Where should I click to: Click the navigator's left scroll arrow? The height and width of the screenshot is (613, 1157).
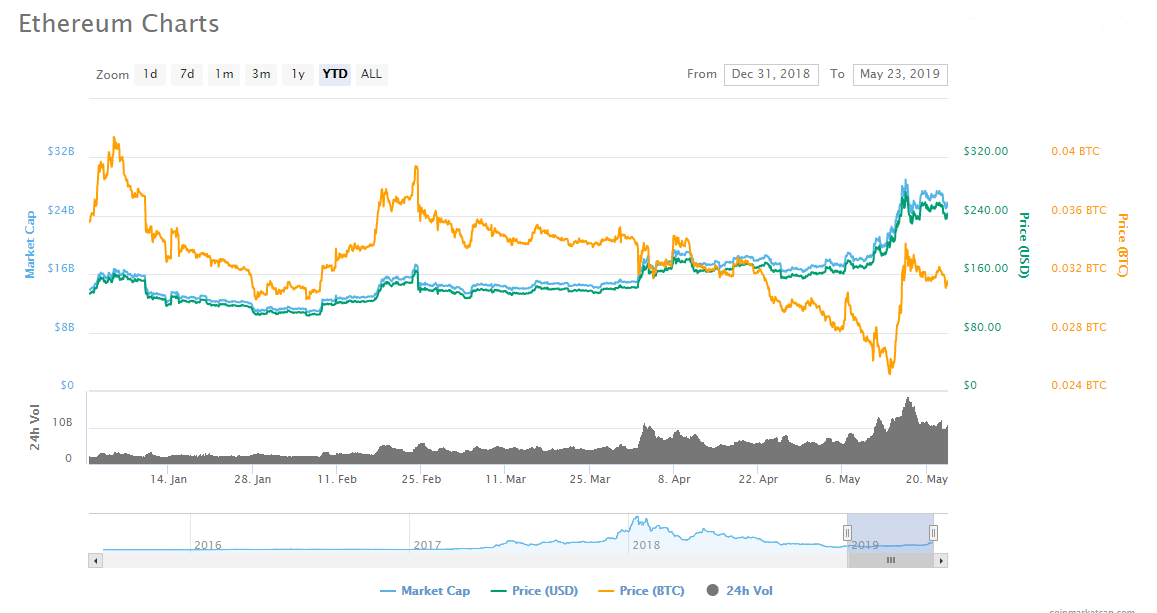click(x=95, y=561)
